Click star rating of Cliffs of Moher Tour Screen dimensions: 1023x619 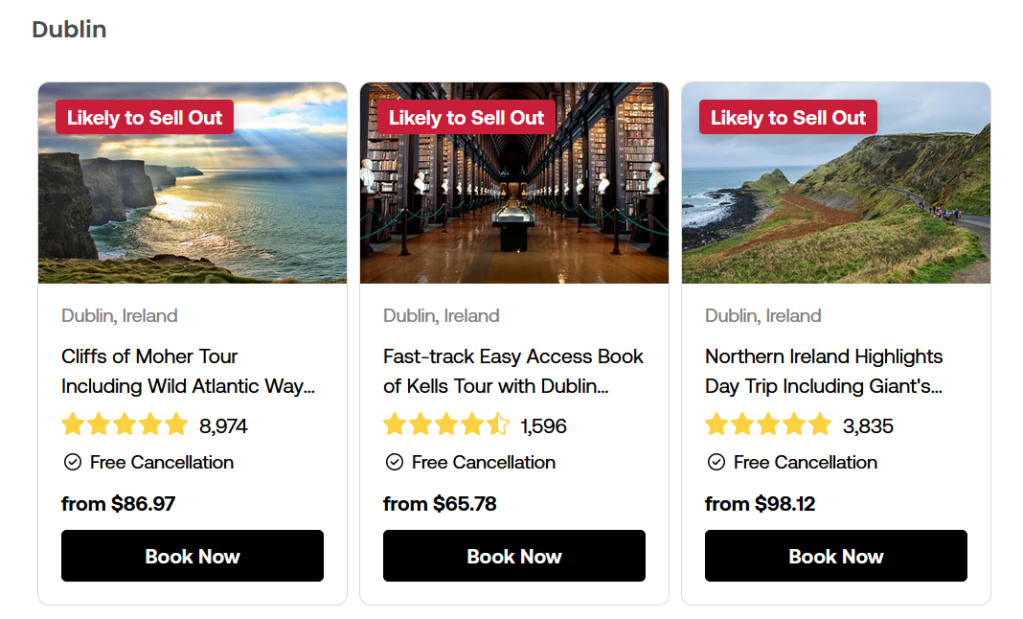(x=124, y=425)
